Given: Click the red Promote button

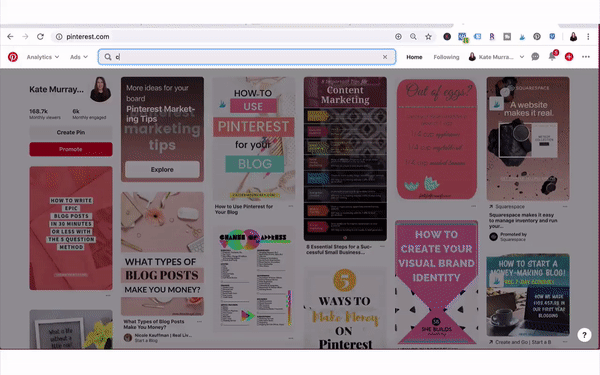Looking at the screenshot, I should (x=71, y=149).
